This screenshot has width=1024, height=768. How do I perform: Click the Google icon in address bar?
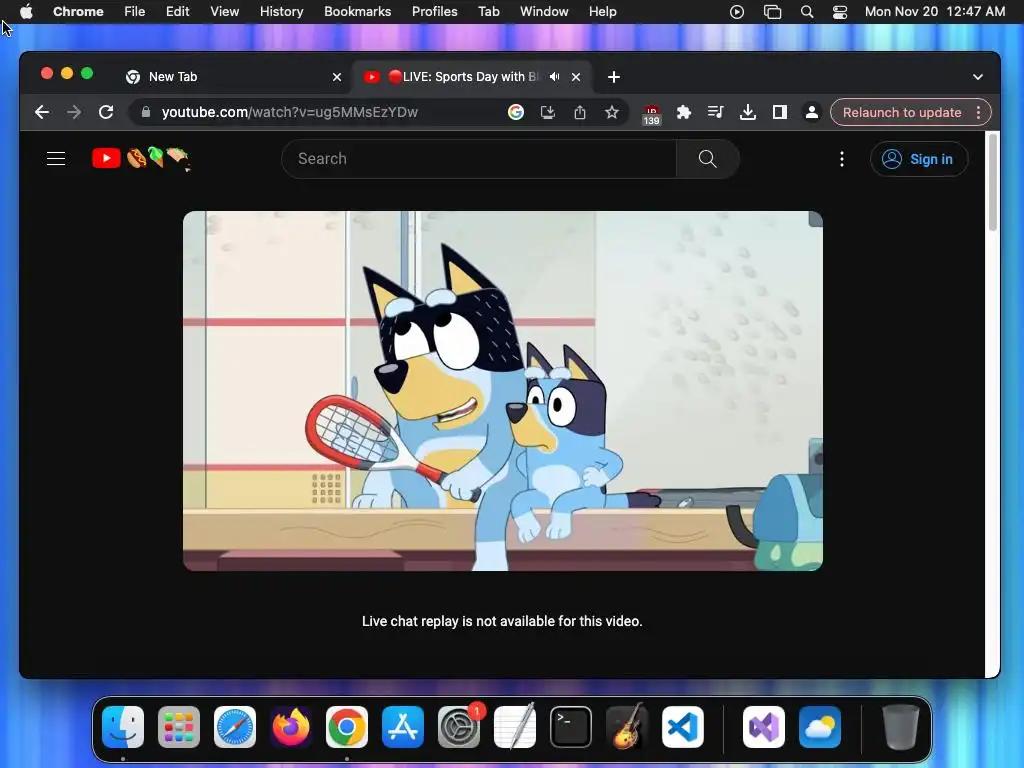click(x=516, y=112)
